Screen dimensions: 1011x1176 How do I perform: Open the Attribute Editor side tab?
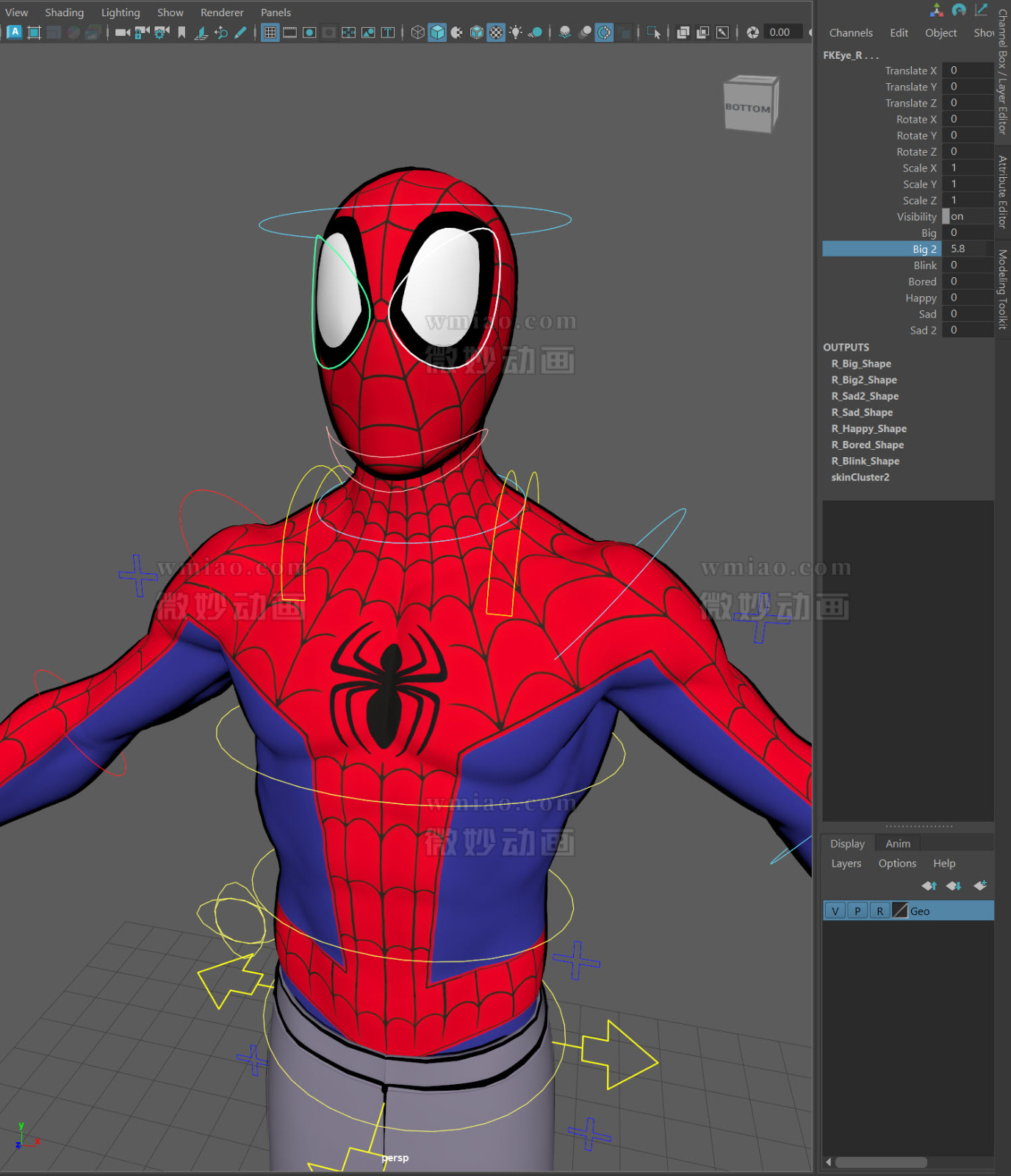[x=1002, y=191]
